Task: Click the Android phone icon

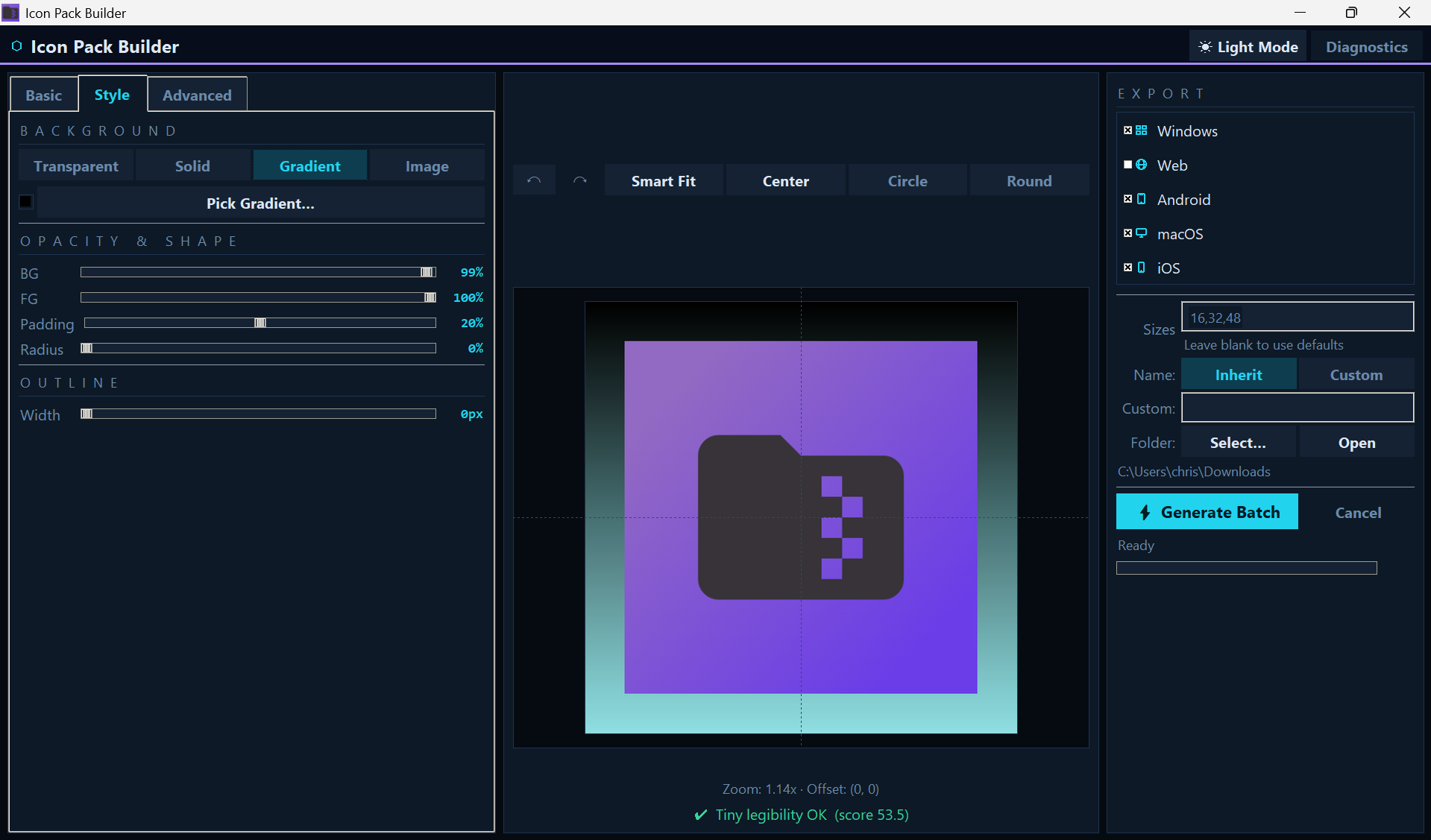Action: 1141,199
